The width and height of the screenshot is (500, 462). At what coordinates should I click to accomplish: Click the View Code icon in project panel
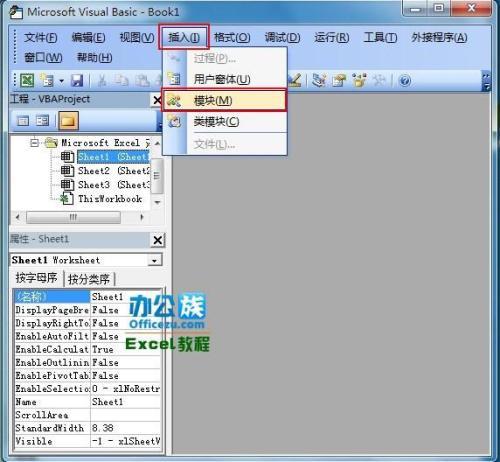[x=23, y=121]
